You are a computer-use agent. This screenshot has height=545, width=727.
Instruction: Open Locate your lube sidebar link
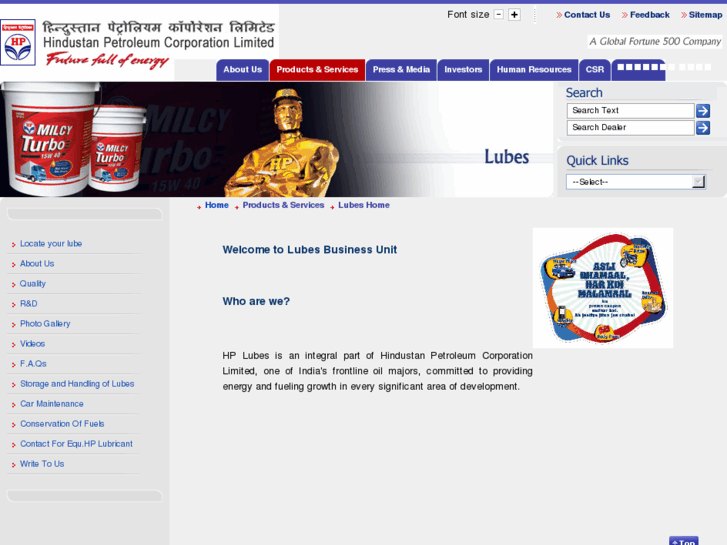coord(51,244)
